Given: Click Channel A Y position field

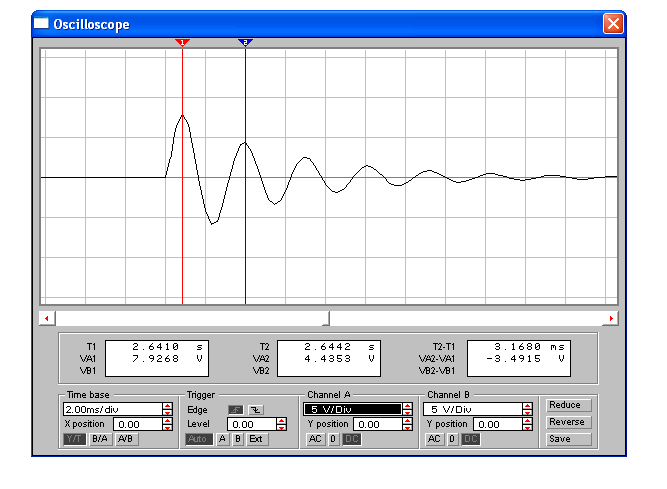Looking at the screenshot, I should coord(378,424).
